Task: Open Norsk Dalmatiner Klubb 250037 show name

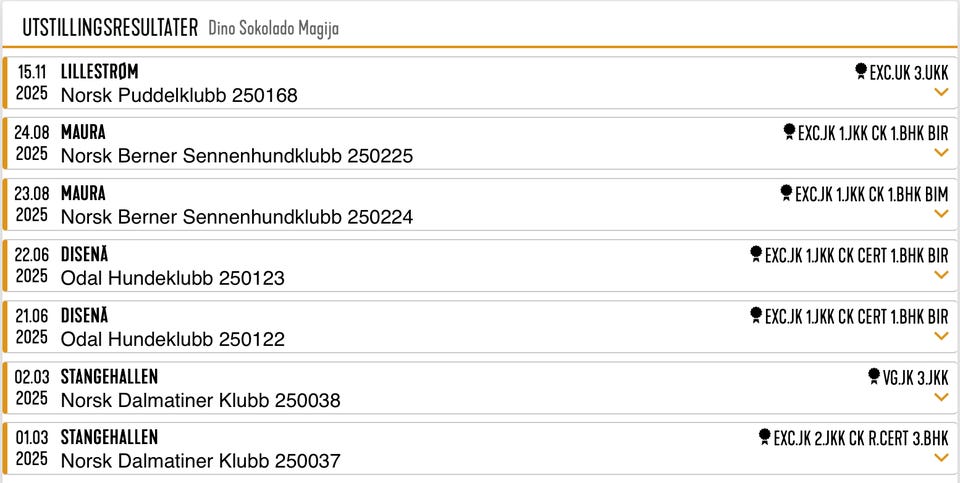Action: [200, 461]
